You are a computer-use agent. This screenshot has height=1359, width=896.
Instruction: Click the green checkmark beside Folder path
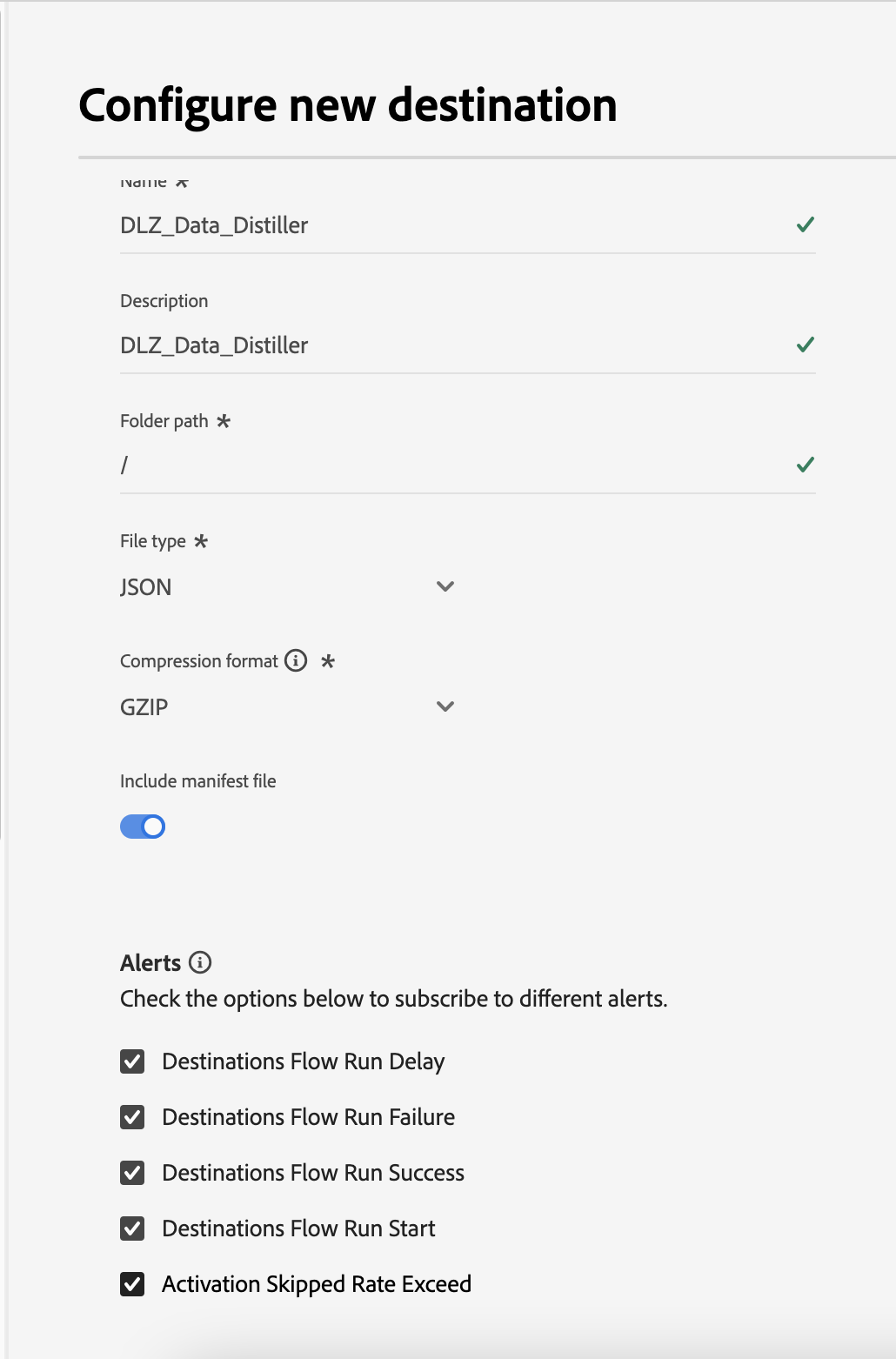pyautogui.click(x=806, y=465)
